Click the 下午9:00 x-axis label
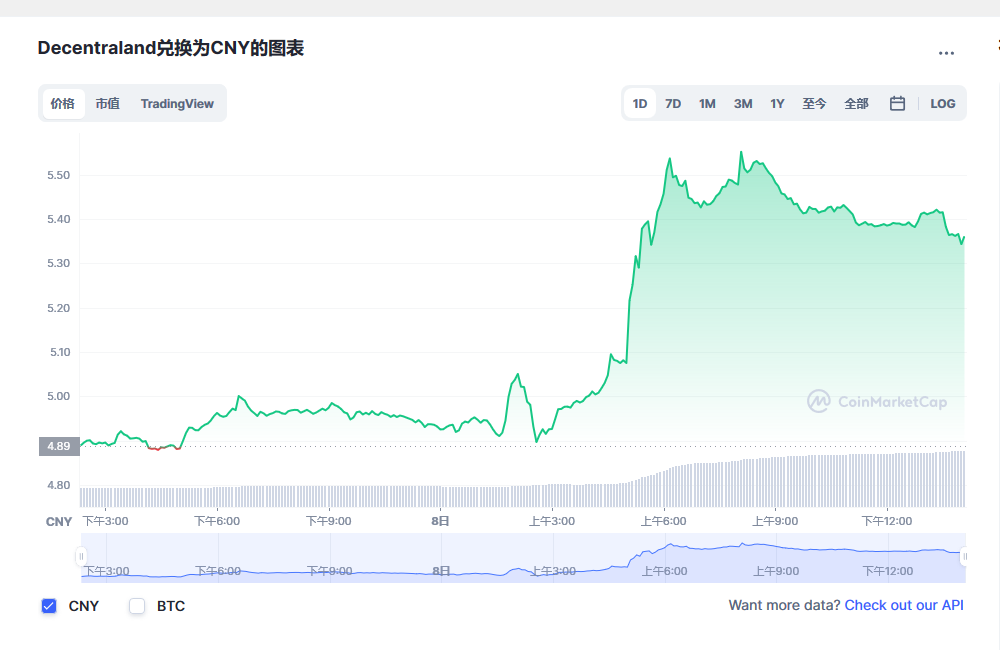 [x=328, y=521]
